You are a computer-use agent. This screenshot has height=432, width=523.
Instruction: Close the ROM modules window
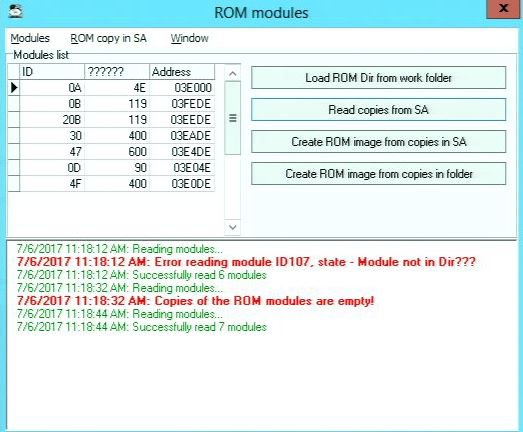point(504,9)
